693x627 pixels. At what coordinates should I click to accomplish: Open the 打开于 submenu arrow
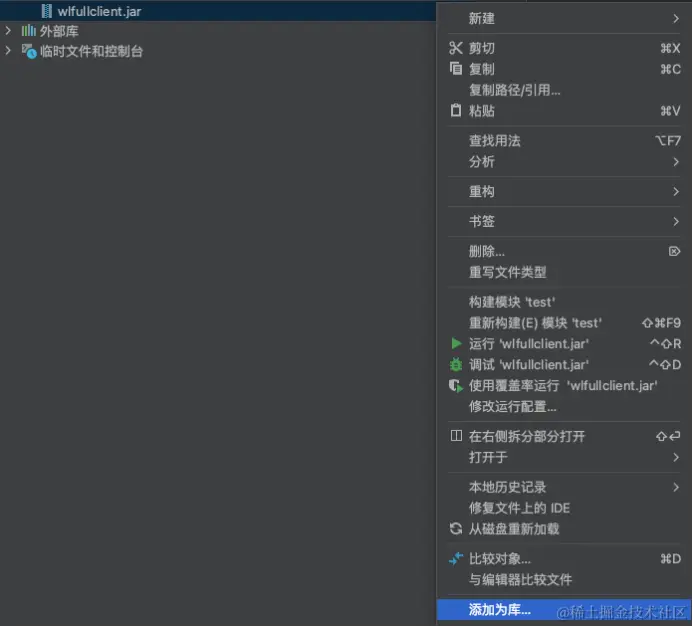coord(676,457)
